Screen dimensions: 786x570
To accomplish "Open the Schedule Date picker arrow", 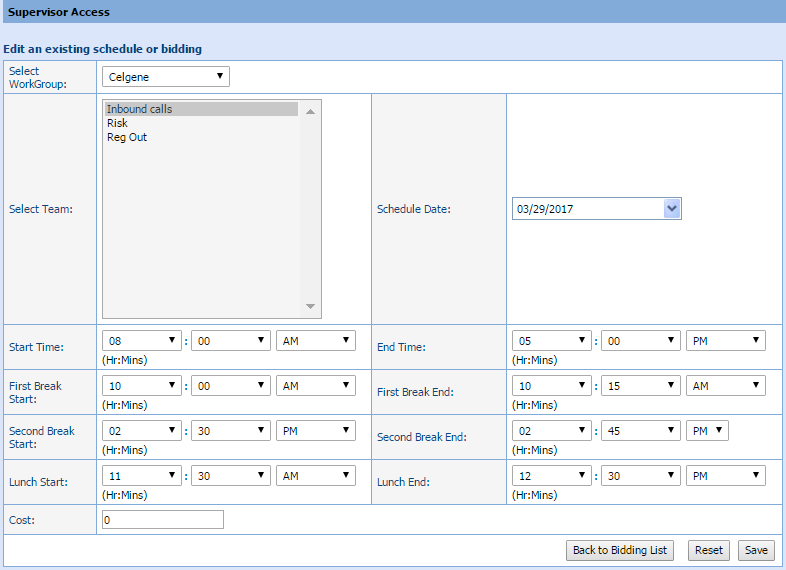I will click(672, 208).
